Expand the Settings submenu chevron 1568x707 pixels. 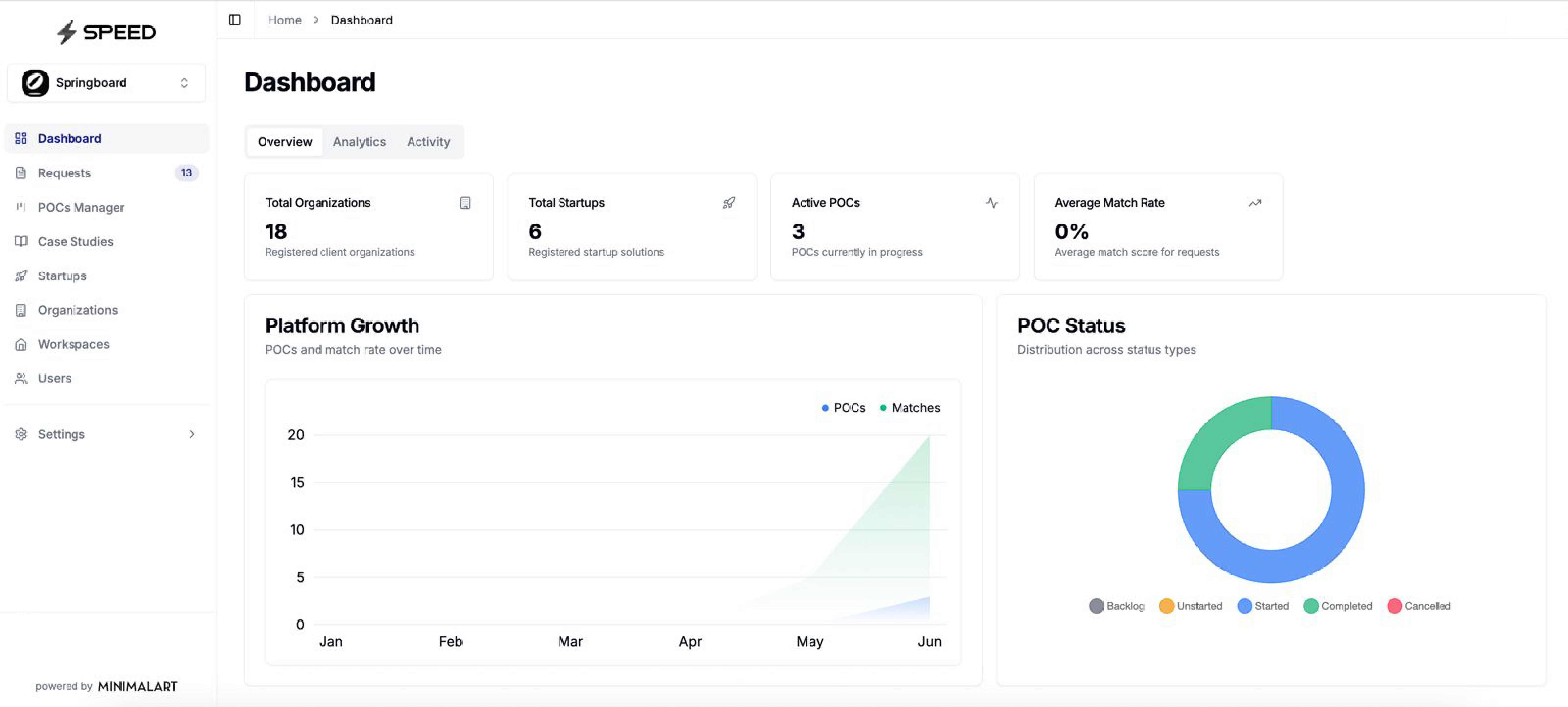[192, 434]
